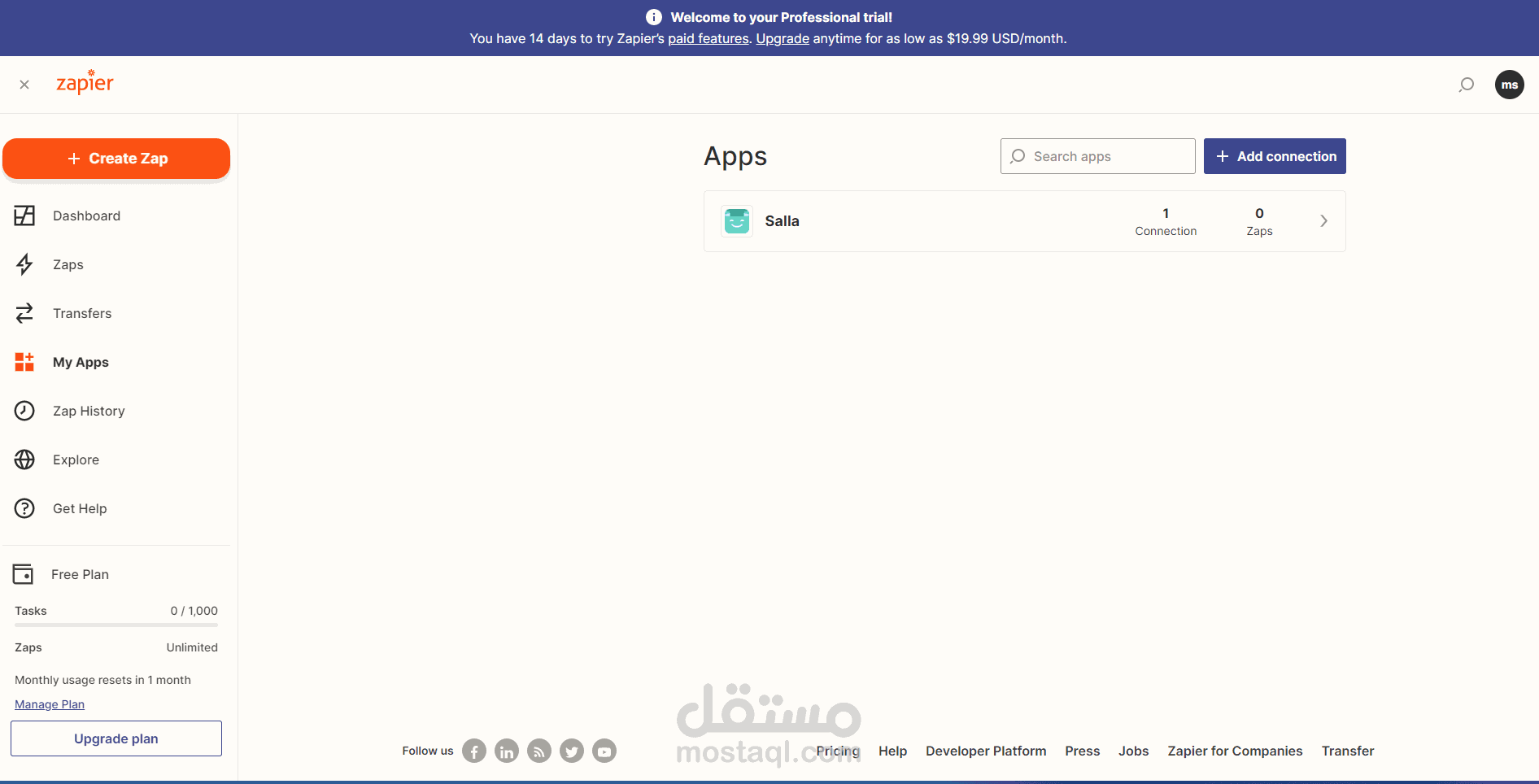Image resolution: width=1539 pixels, height=784 pixels.
Task: Click the Tasks usage progress bar
Action: click(116, 625)
